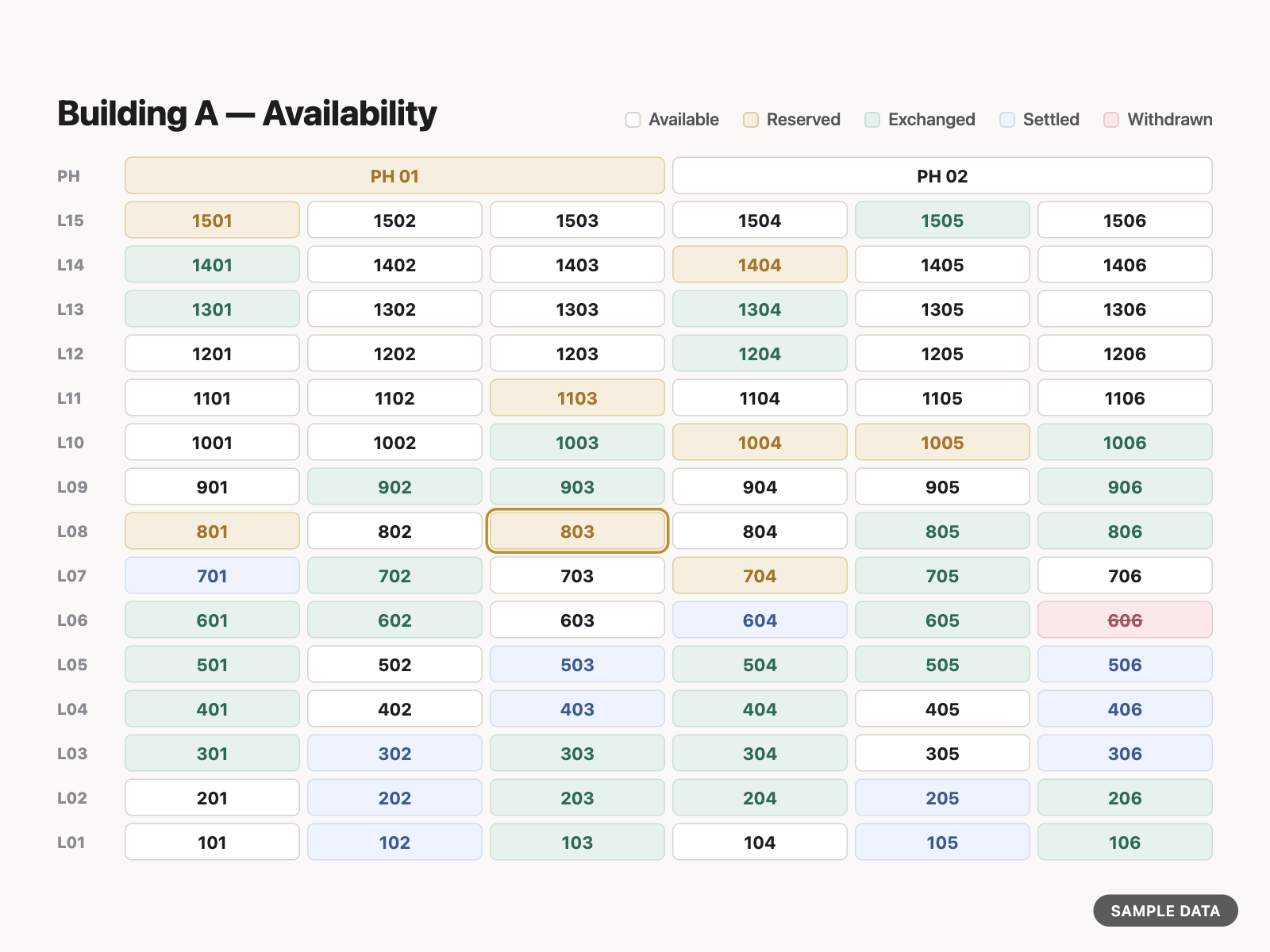1270x952 pixels.
Task: Select unit 1303
Action: pyautogui.click(x=577, y=309)
